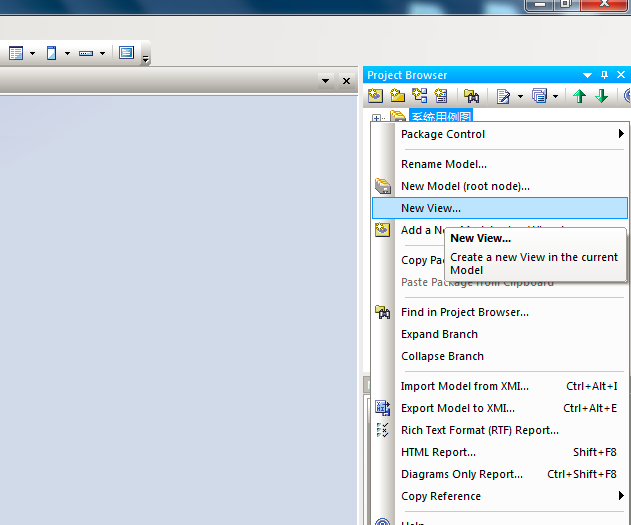
Task: Open Rich Text Format (RTF) Report...
Action: [x=499, y=430]
